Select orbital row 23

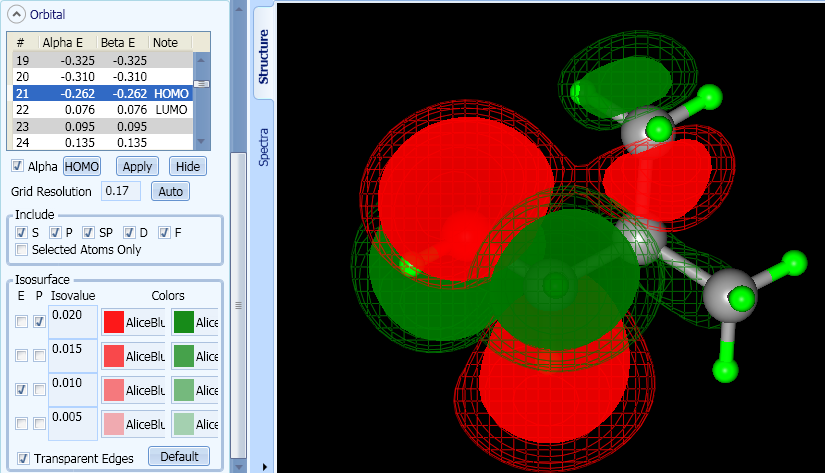pos(103,127)
